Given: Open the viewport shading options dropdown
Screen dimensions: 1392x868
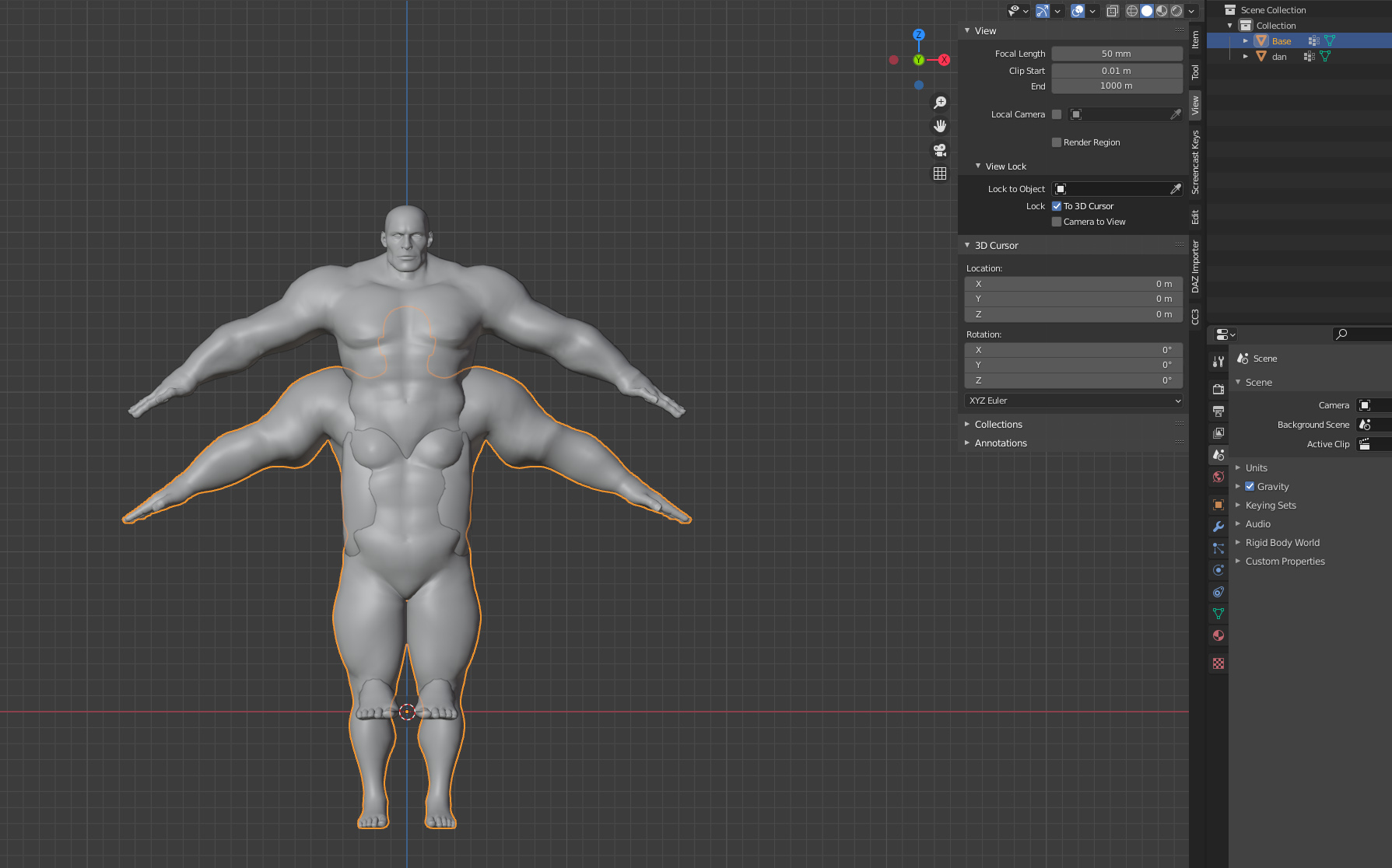Looking at the screenshot, I should (x=1191, y=11).
